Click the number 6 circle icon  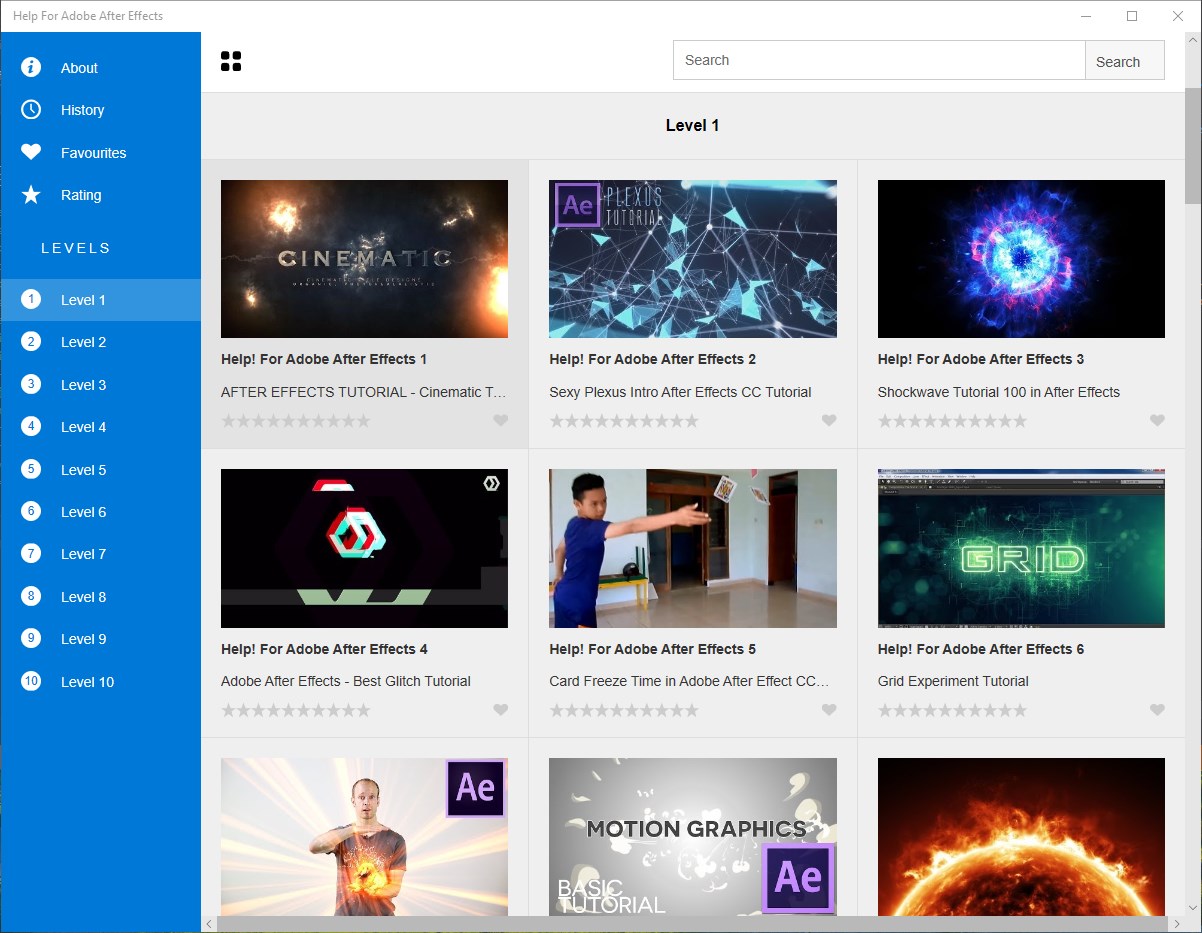point(31,511)
